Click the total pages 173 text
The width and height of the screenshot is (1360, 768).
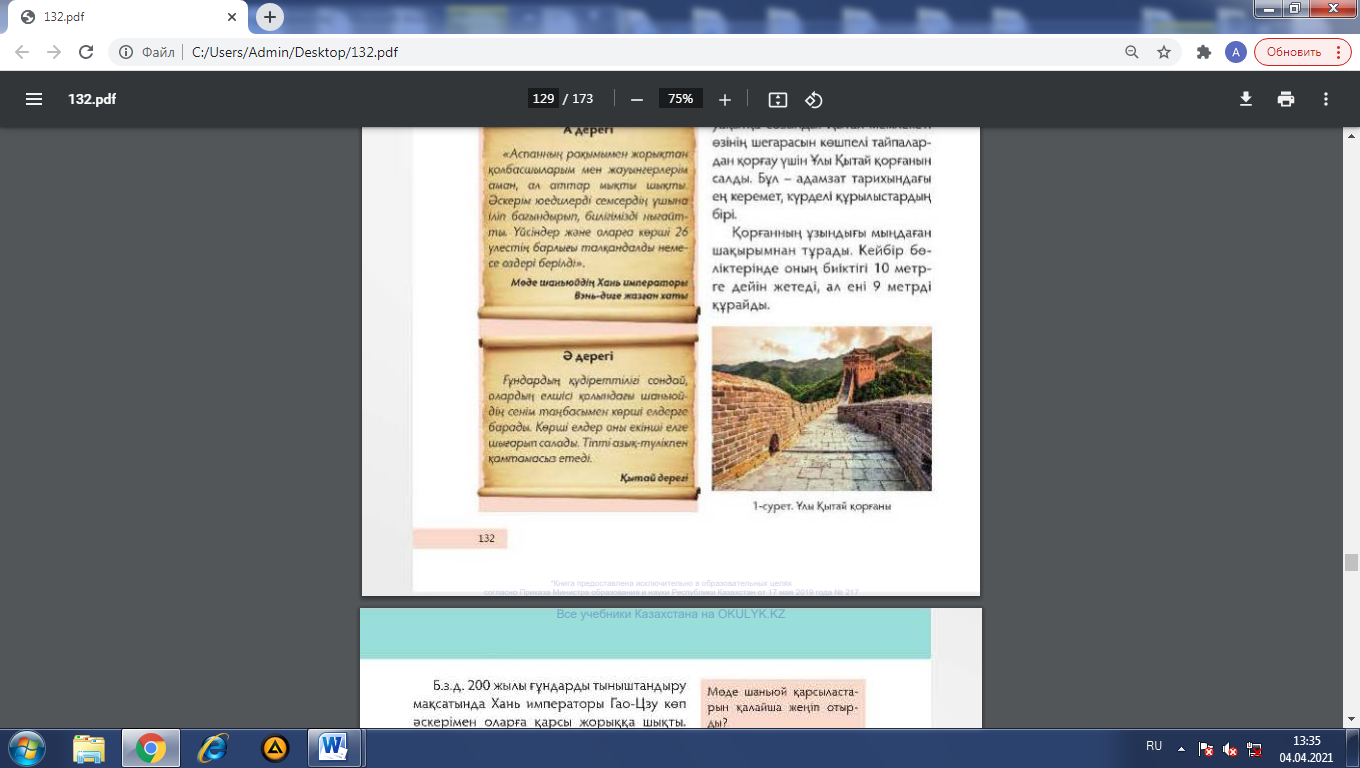582,99
